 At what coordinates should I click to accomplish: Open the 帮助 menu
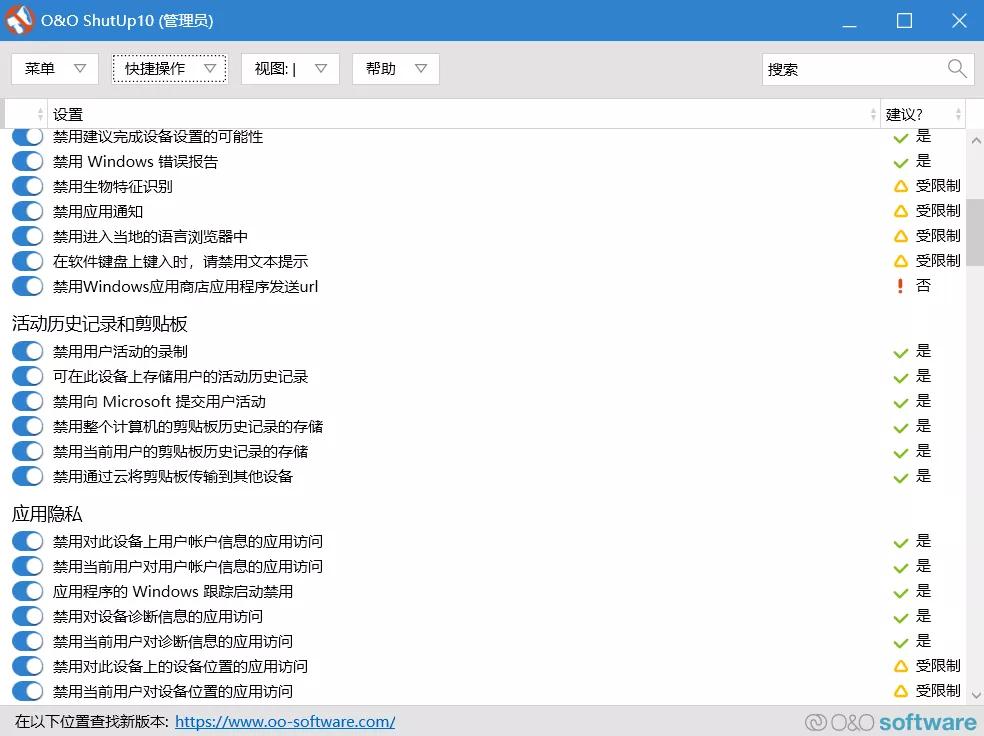tap(396, 69)
